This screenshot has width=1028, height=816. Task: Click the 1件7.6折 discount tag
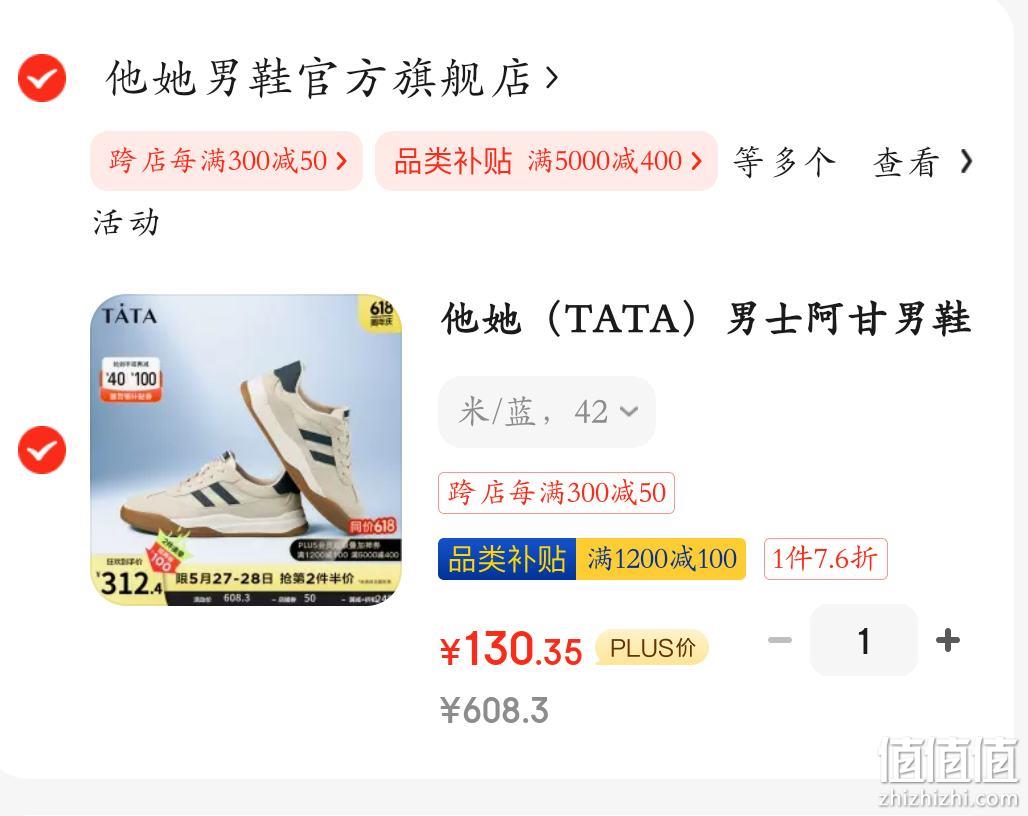pos(825,559)
